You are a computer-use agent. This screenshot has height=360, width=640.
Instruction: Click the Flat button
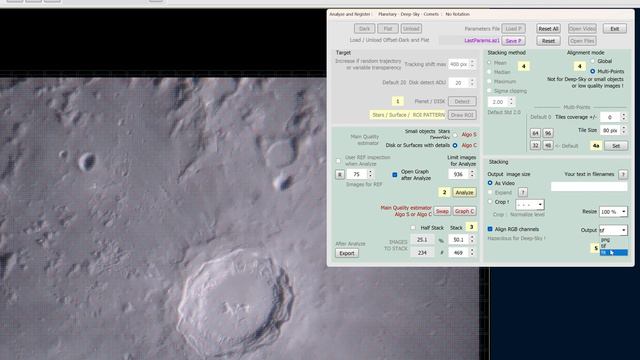coord(388,29)
